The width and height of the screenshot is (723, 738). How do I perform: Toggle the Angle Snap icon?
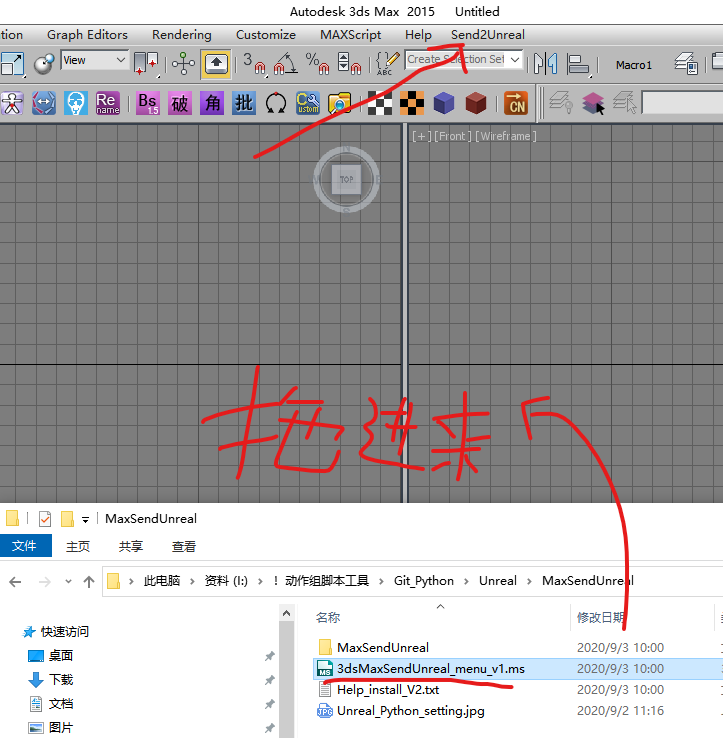click(x=285, y=64)
